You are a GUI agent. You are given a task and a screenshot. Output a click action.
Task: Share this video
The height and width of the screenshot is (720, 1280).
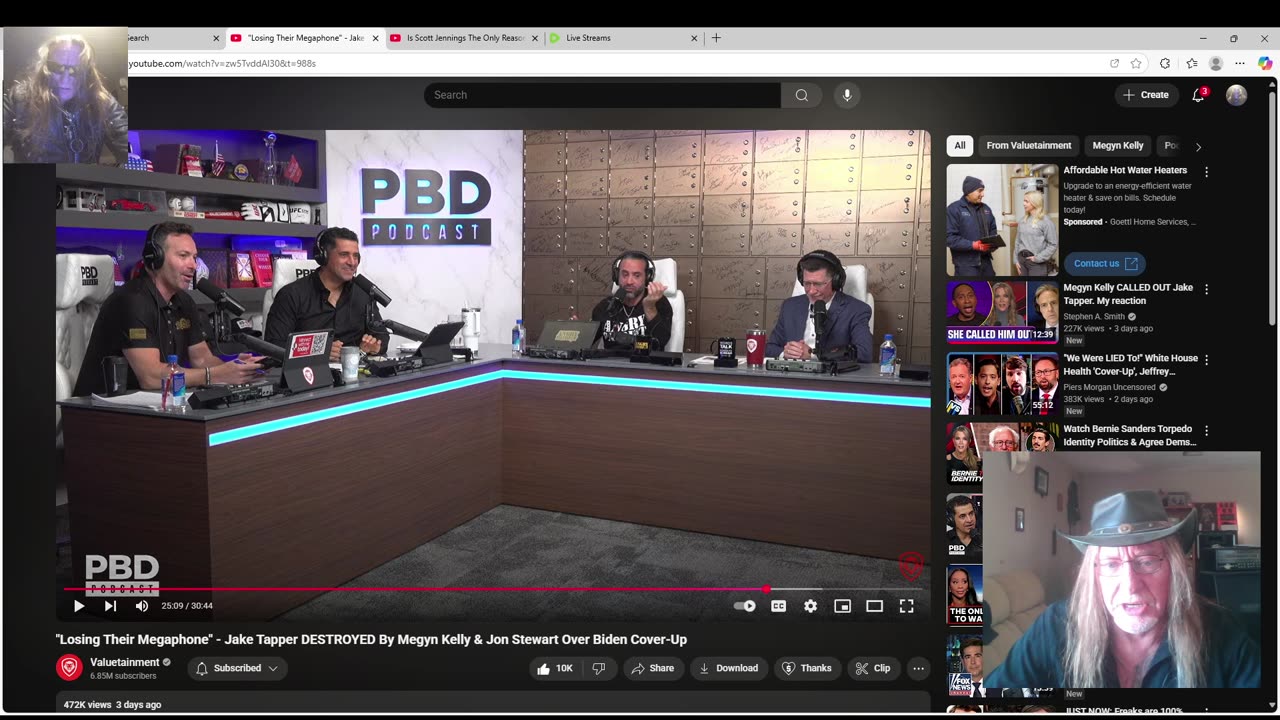652,668
